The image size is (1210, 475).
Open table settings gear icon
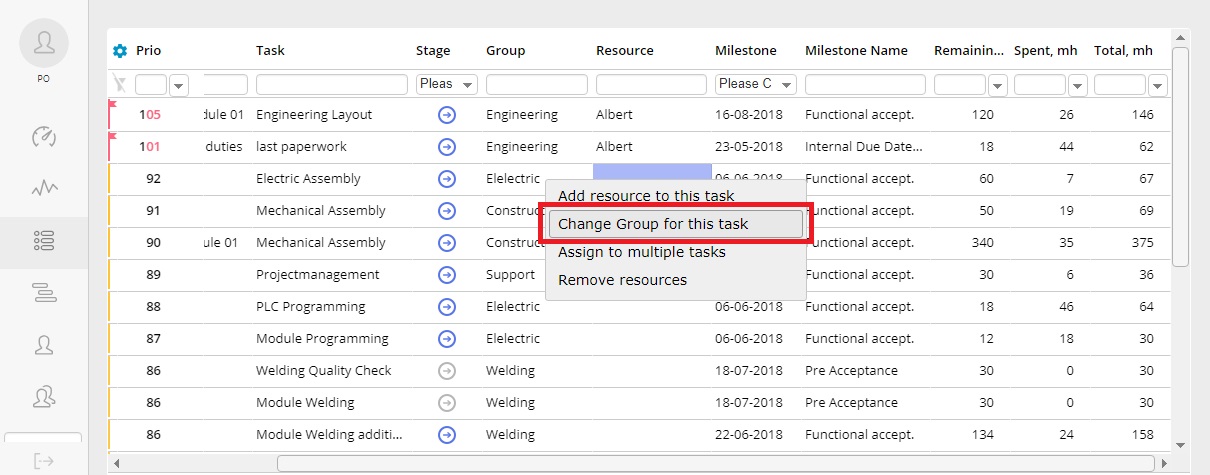pyautogui.click(x=120, y=51)
